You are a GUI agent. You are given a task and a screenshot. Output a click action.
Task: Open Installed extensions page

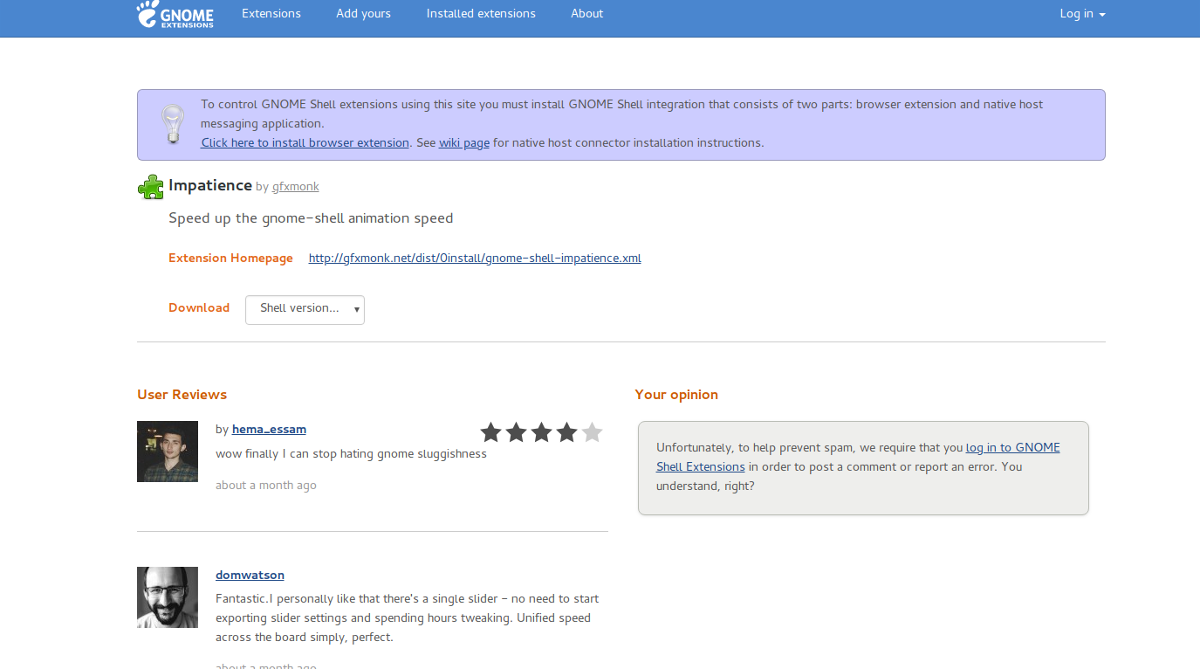(x=481, y=14)
